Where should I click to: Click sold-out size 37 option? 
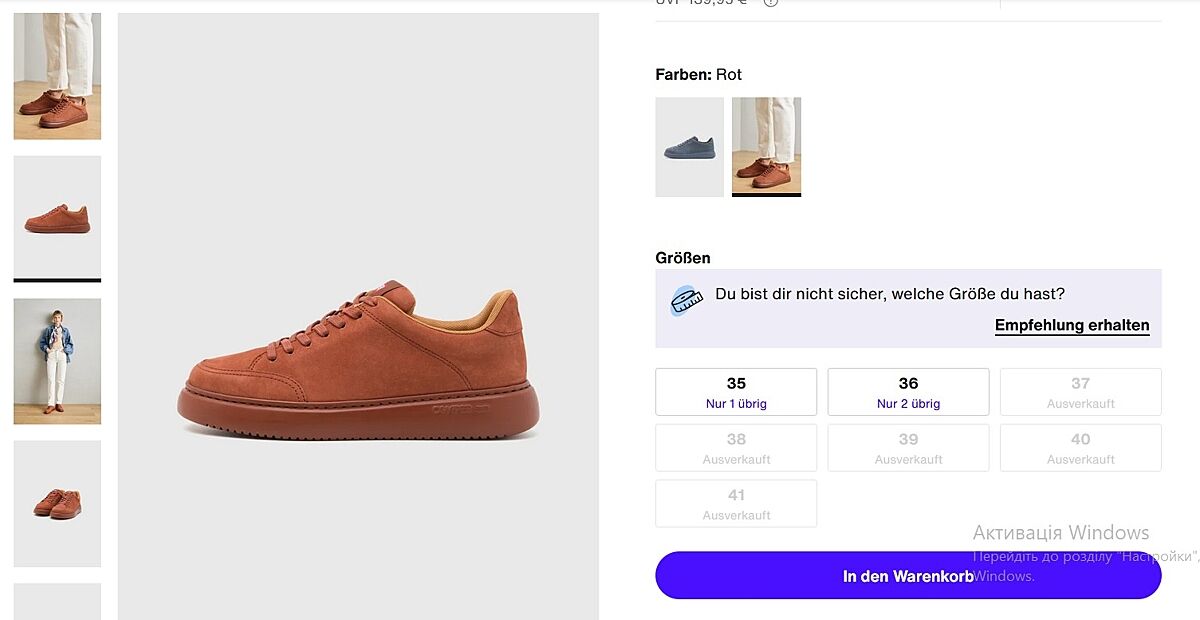coord(1080,392)
